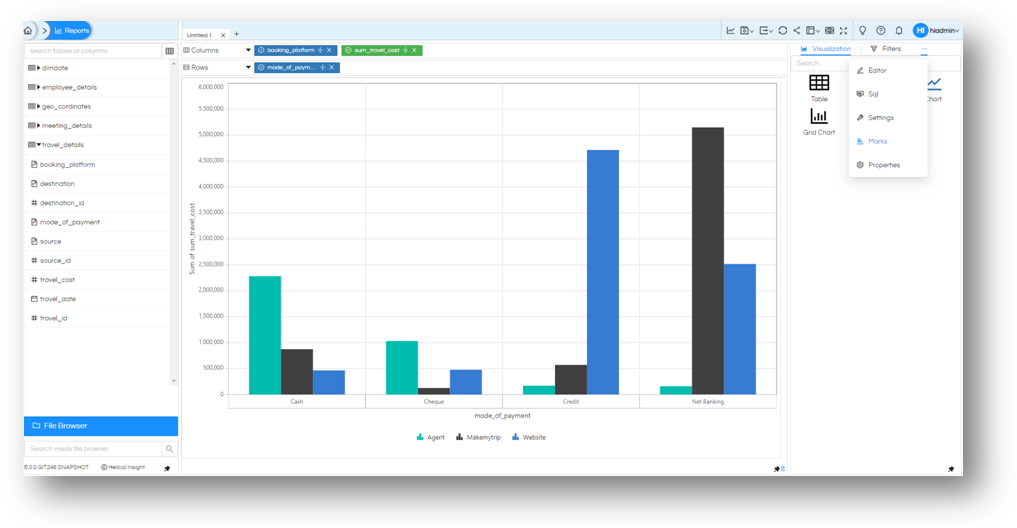
Task: Toggle the check circle on sum_travel_cost pill
Action: tap(348, 50)
